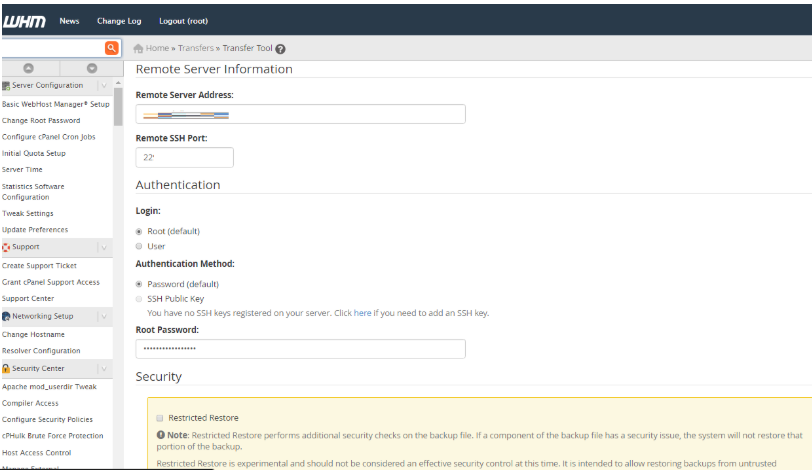Open the News menu item
Viewport: 812px width, 470px height.
(69, 21)
